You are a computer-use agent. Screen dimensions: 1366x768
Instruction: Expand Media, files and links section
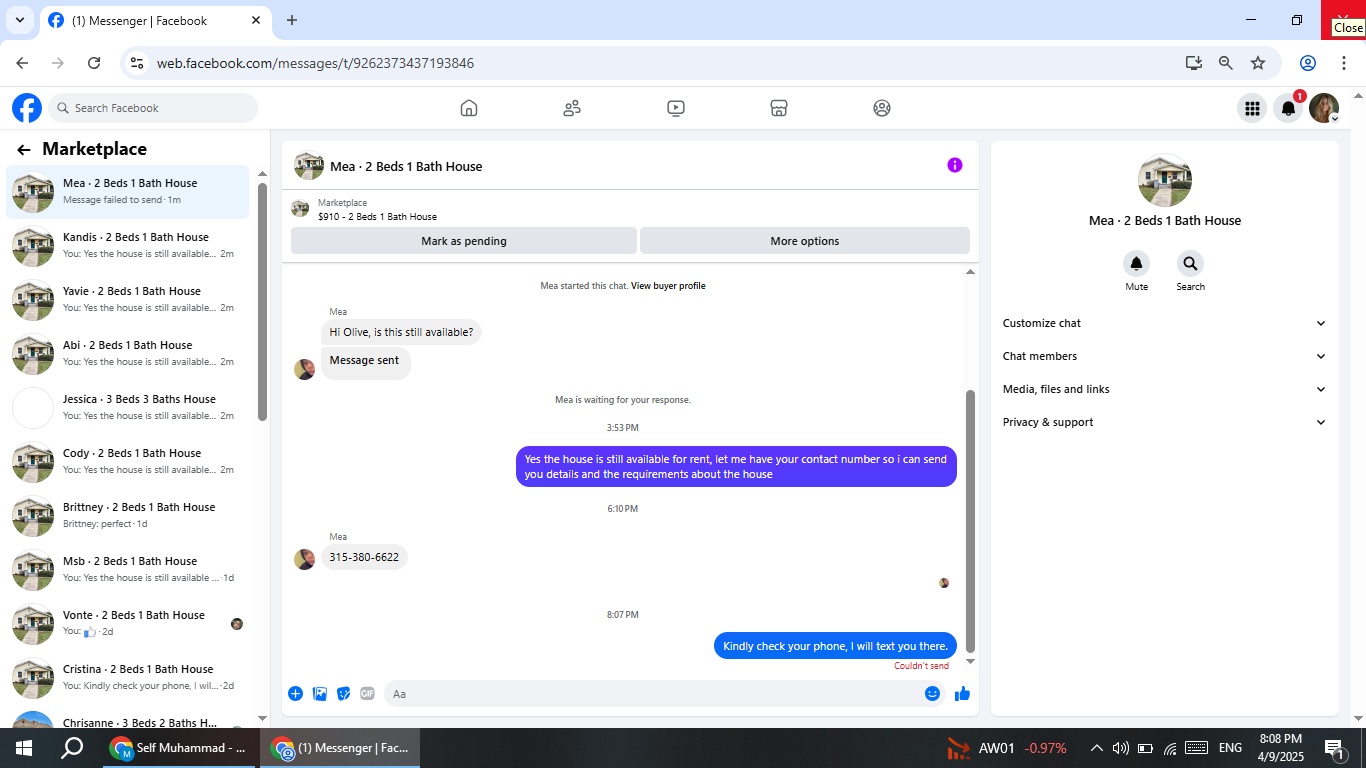pos(1165,389)
